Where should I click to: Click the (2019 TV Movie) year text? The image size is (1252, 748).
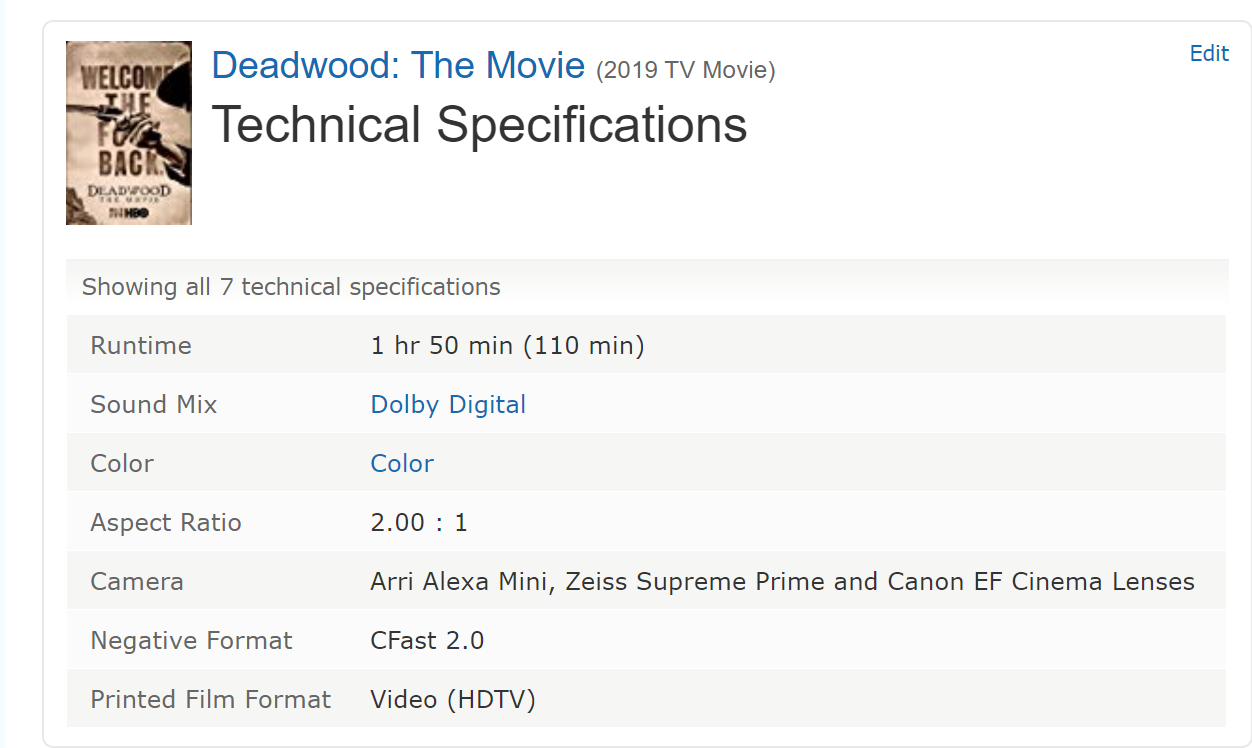(686, 70)
